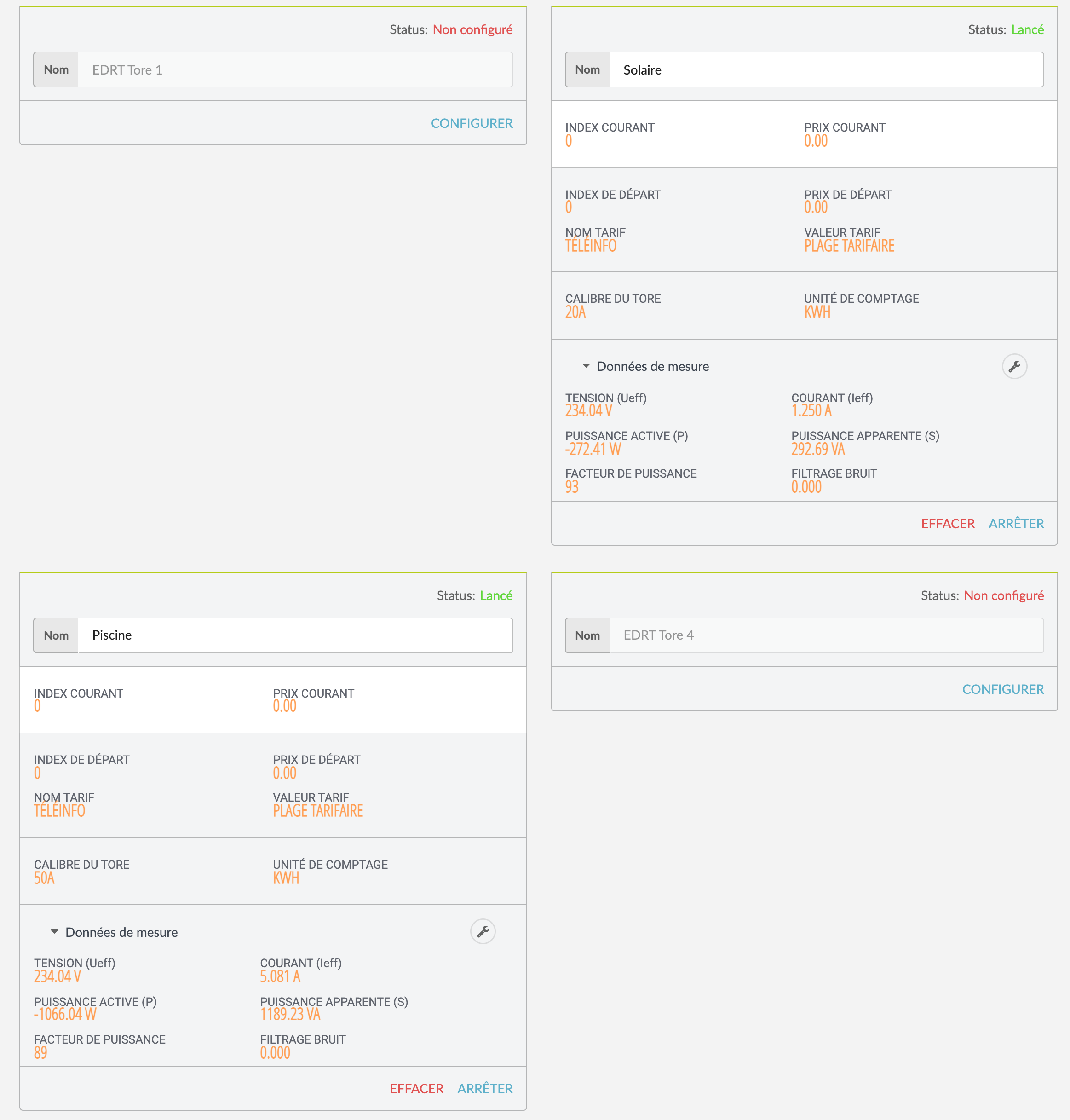Focus the Solaire name field
1070x1120 pixels.
click(826, 70)
